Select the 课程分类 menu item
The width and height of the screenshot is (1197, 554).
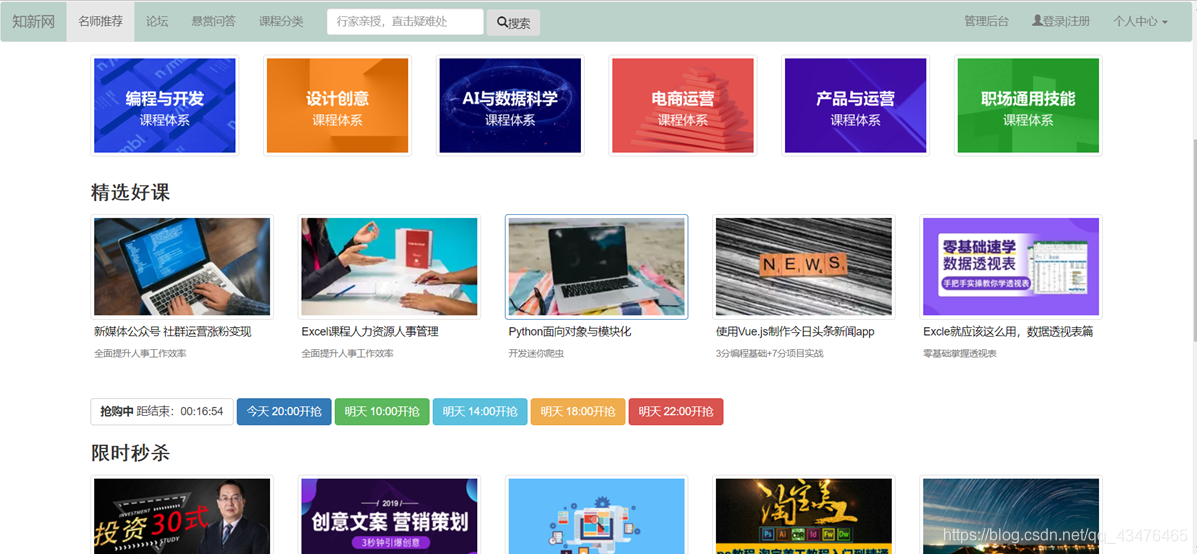(x=281, y=21)
